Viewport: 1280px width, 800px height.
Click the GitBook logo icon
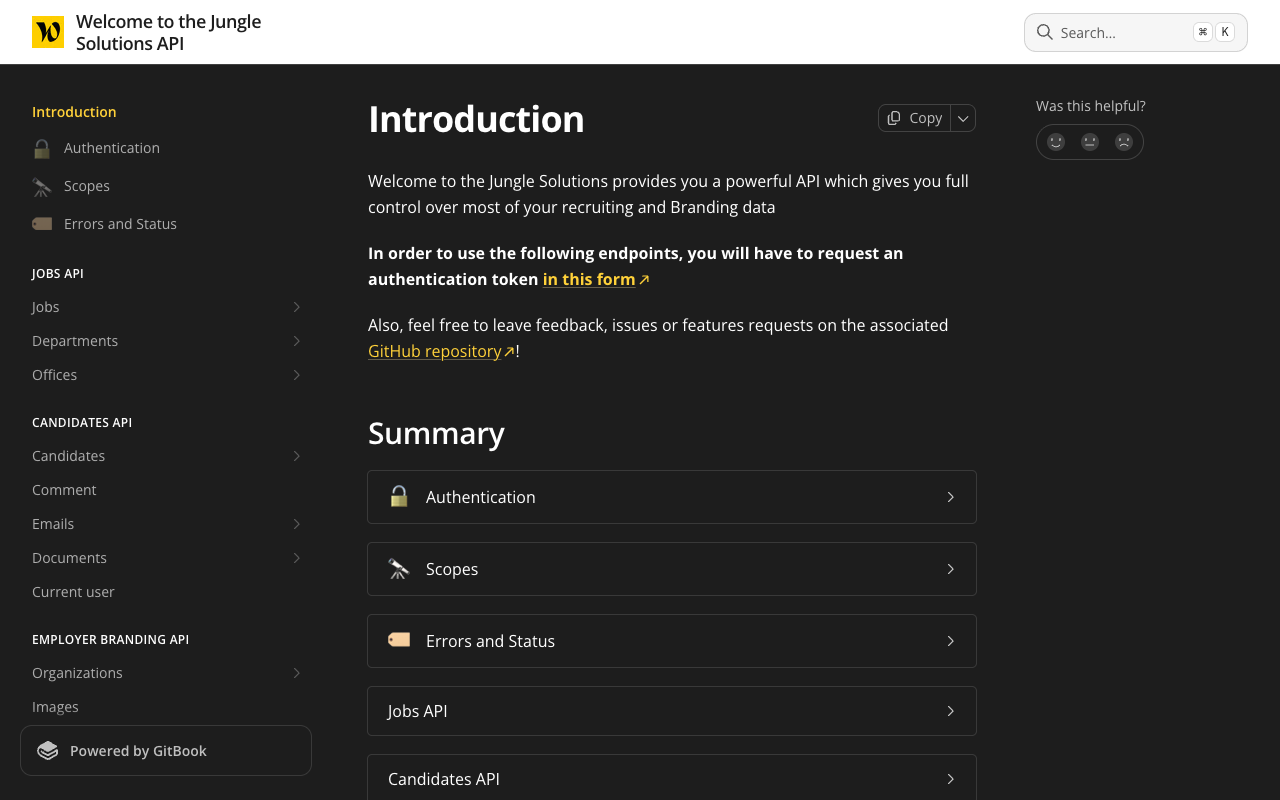48,751
